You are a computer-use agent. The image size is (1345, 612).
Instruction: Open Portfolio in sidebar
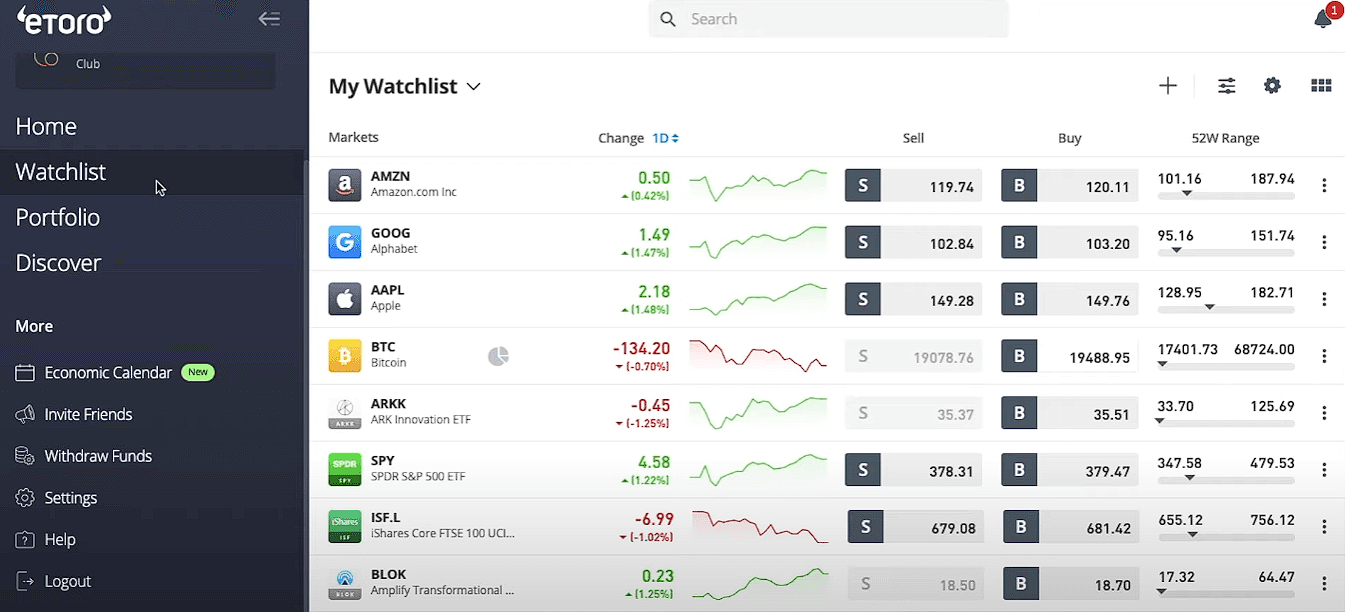(58, 218)
